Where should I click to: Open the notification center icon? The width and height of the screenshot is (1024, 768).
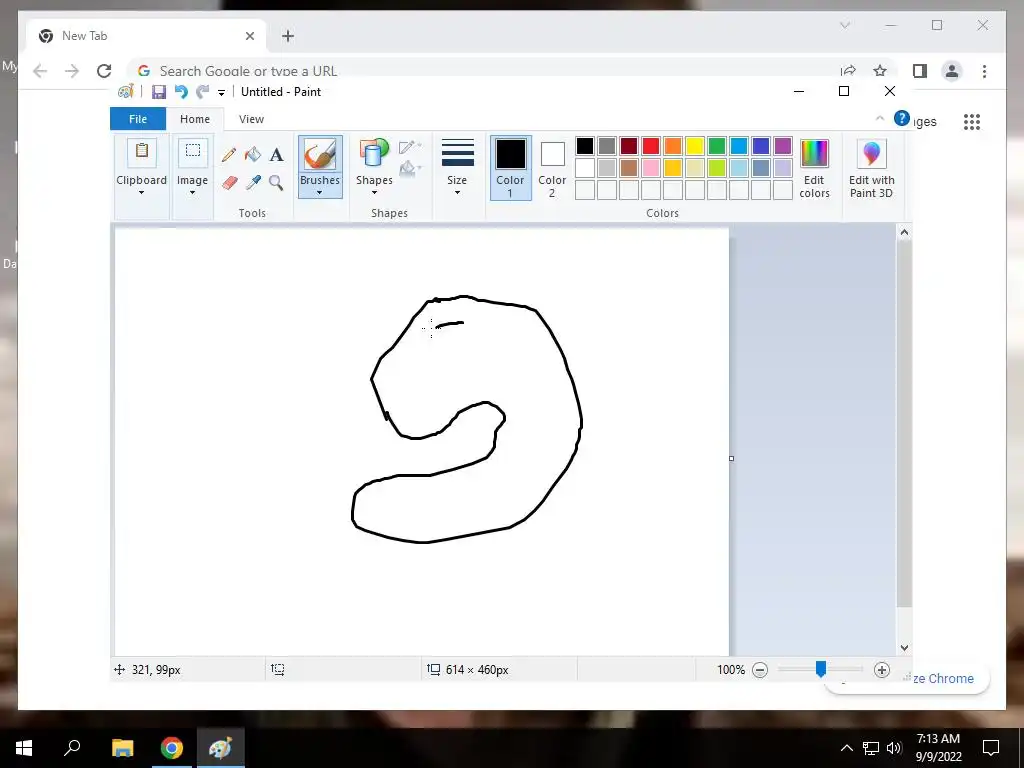click(991, 748)
